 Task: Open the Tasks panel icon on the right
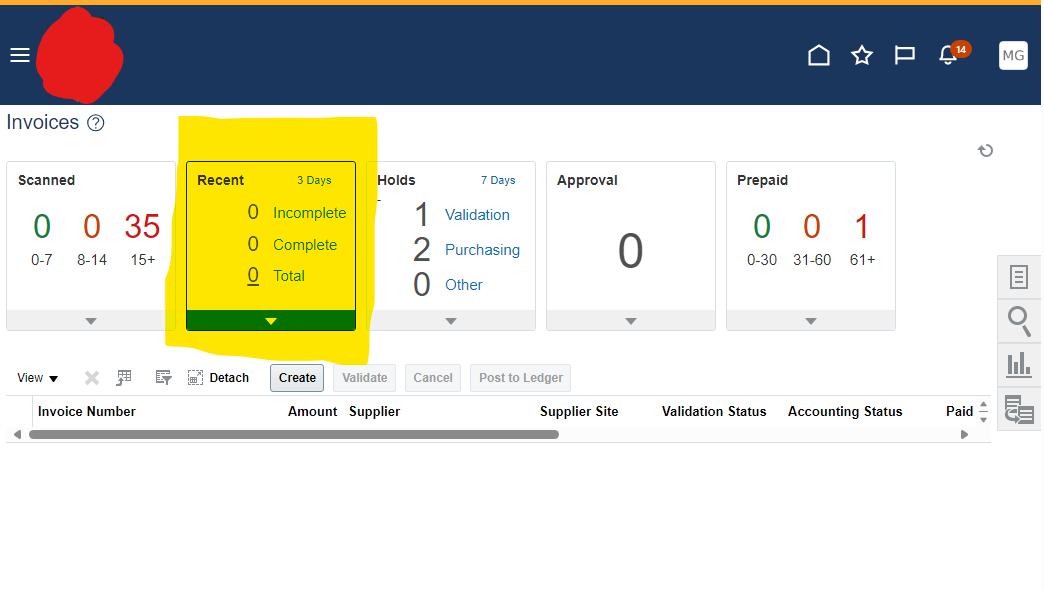[1019, 277]
